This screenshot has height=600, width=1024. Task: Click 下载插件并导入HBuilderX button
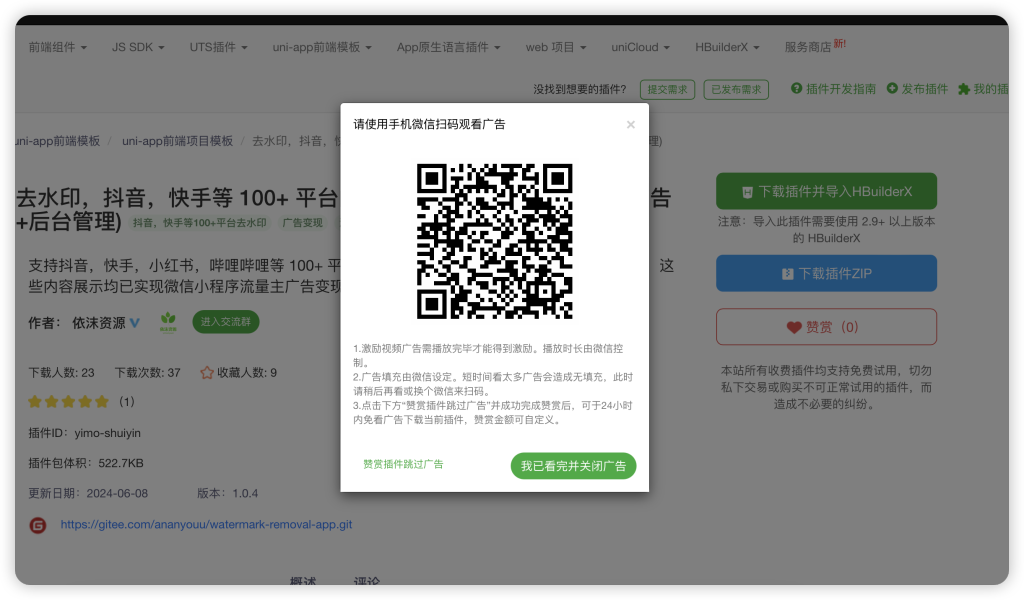click(x=826, y=191)
